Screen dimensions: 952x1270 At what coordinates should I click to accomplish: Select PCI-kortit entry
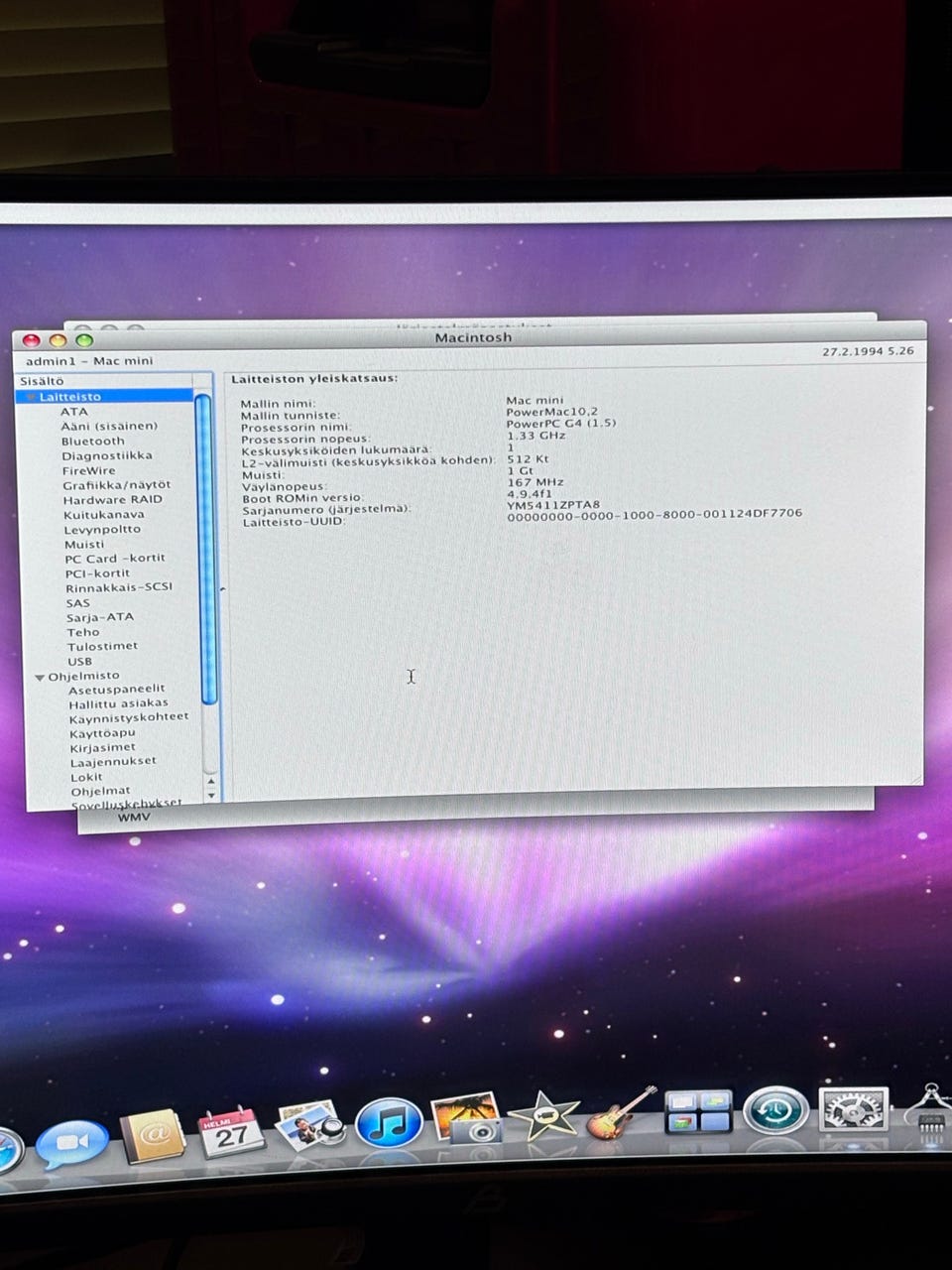pos(97,572)
